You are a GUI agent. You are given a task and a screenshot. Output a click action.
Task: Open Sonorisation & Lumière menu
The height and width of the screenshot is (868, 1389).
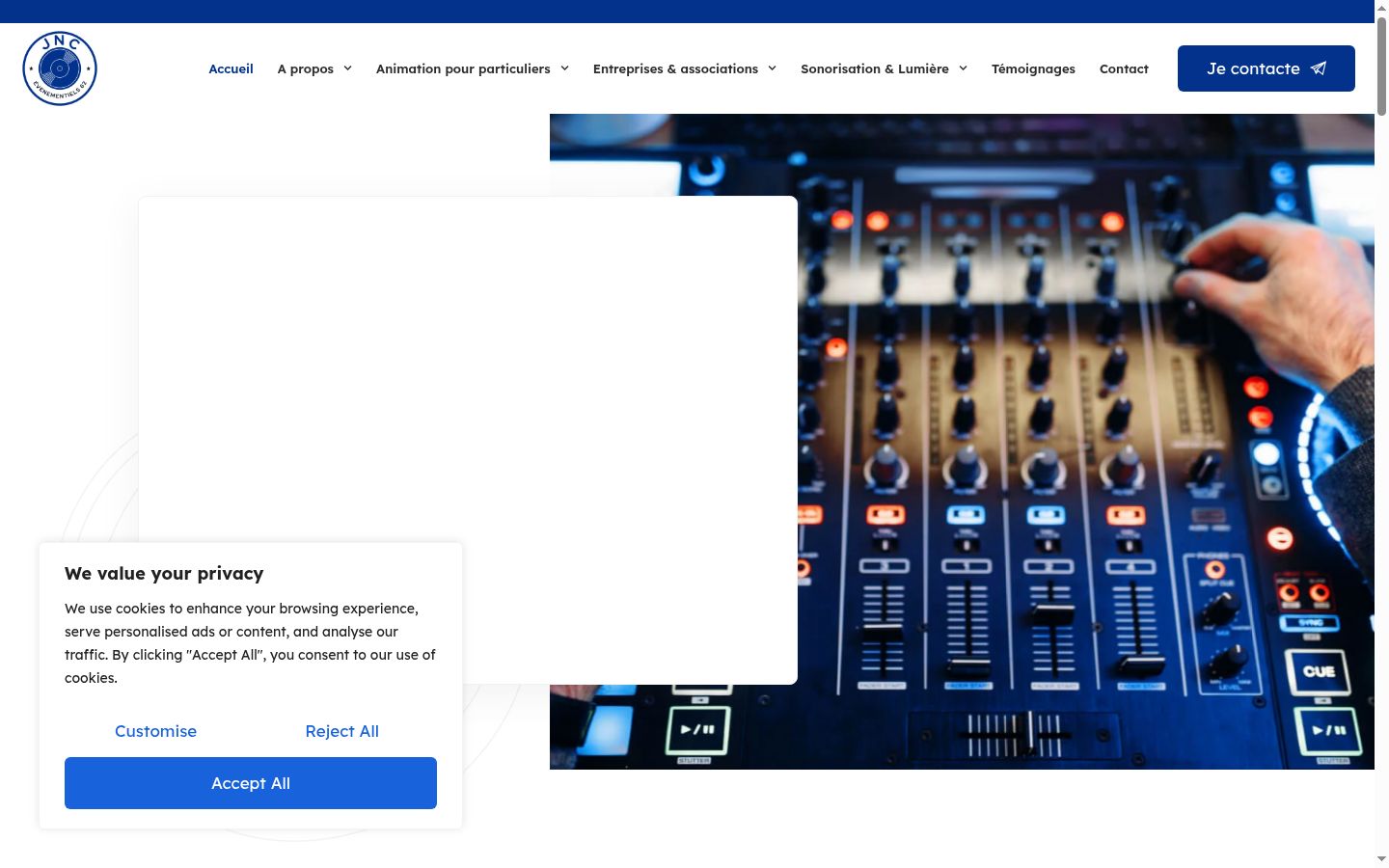[875, 68]
